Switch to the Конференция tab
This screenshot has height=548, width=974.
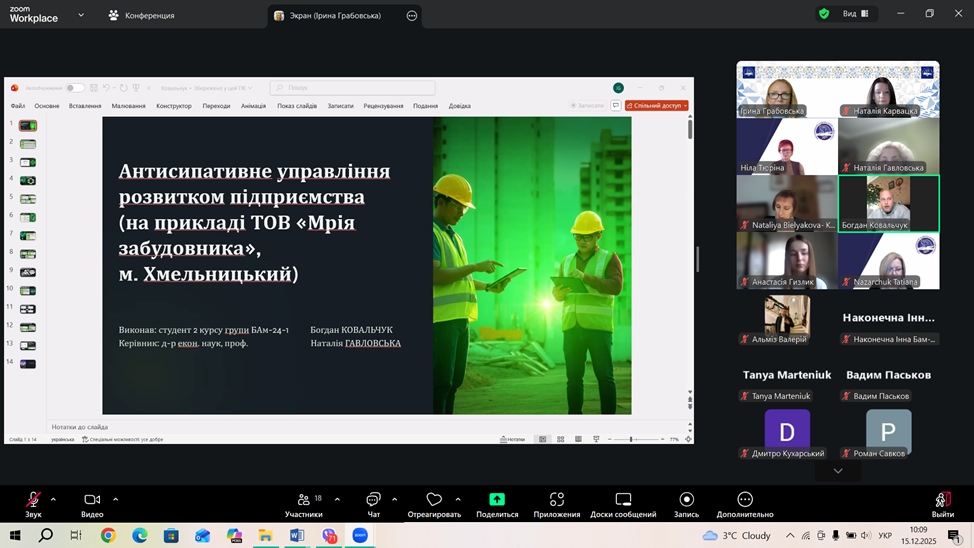142,16
